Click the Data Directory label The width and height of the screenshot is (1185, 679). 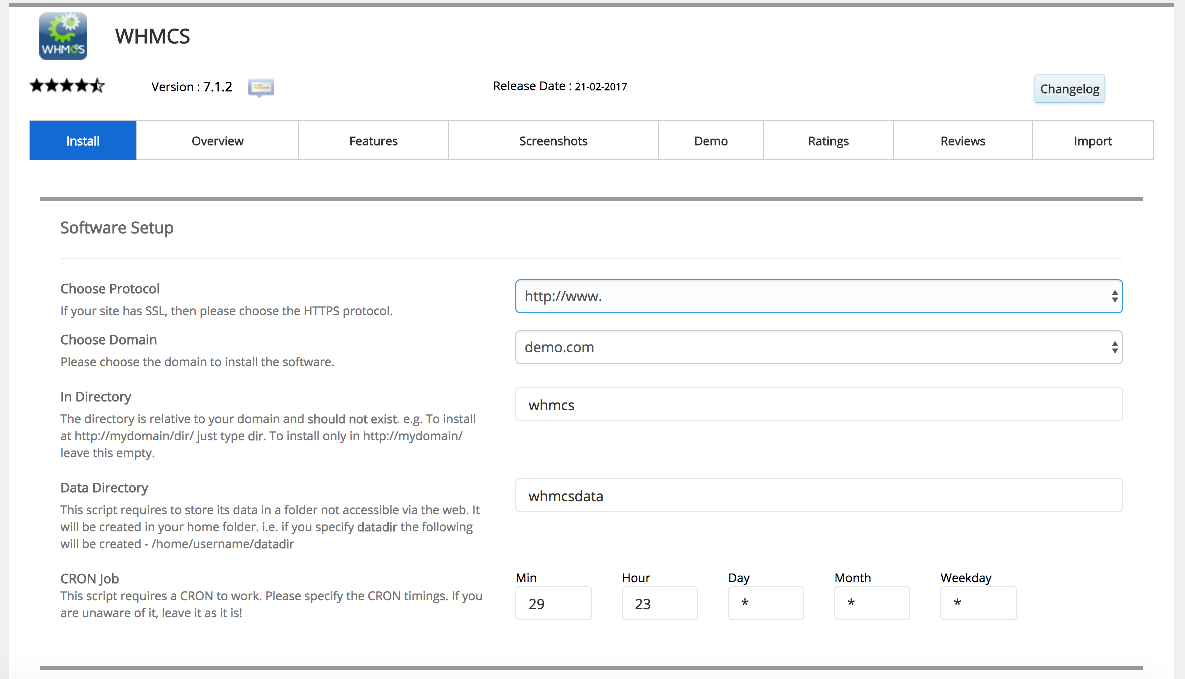pos(104,488)
